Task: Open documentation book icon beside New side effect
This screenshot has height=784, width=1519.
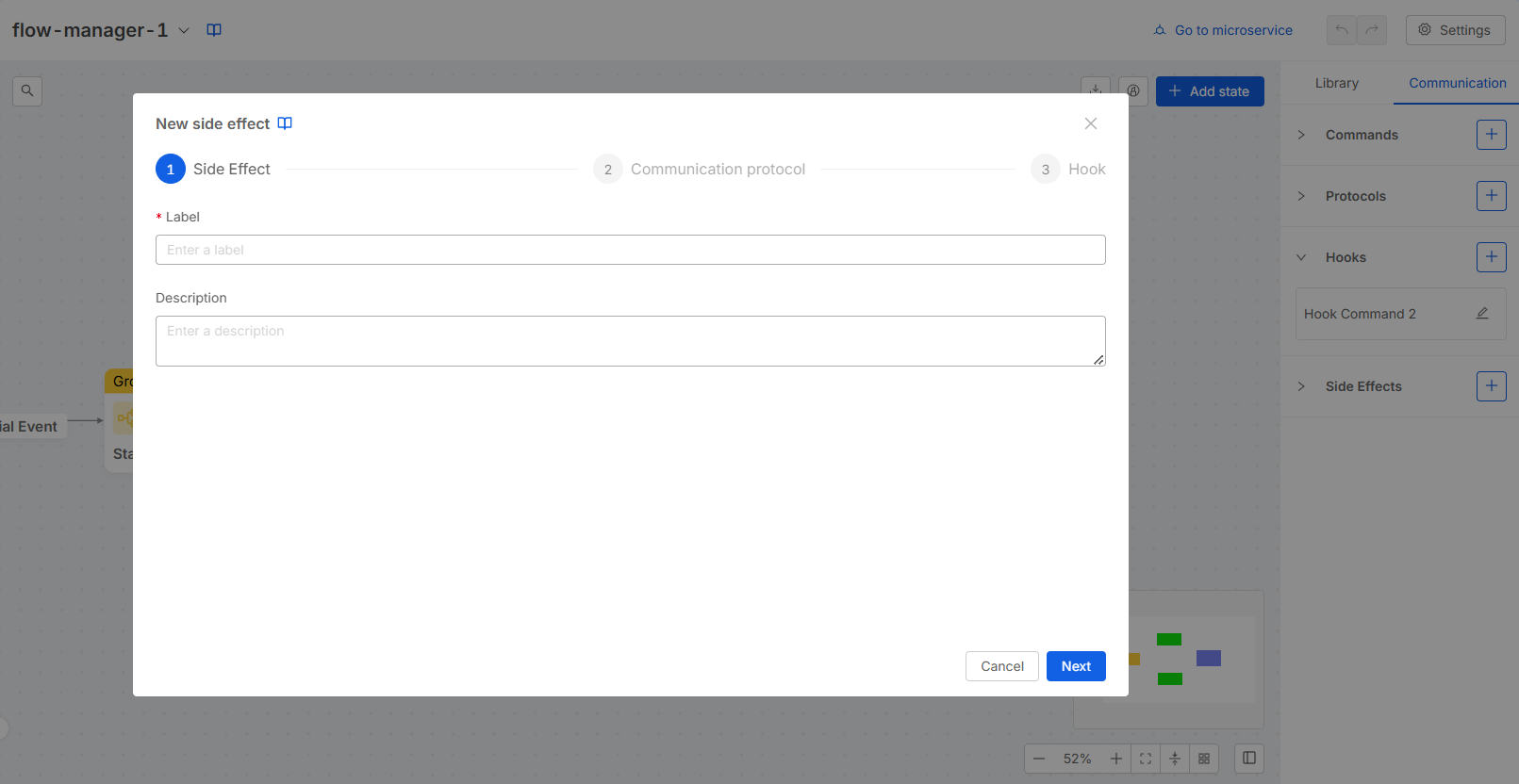Action: (285, 123)
